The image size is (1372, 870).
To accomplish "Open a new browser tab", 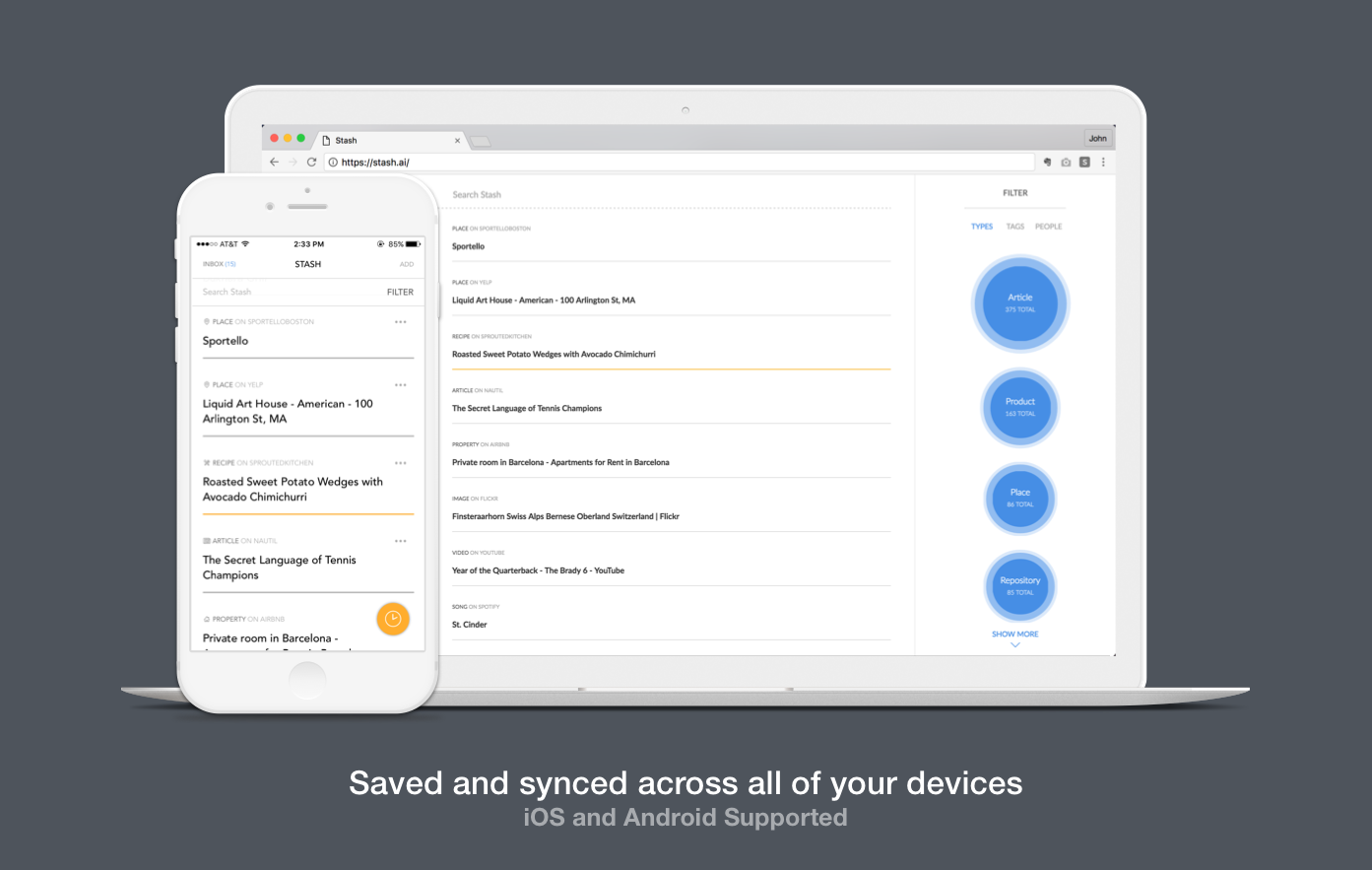I will coord(480,142).
